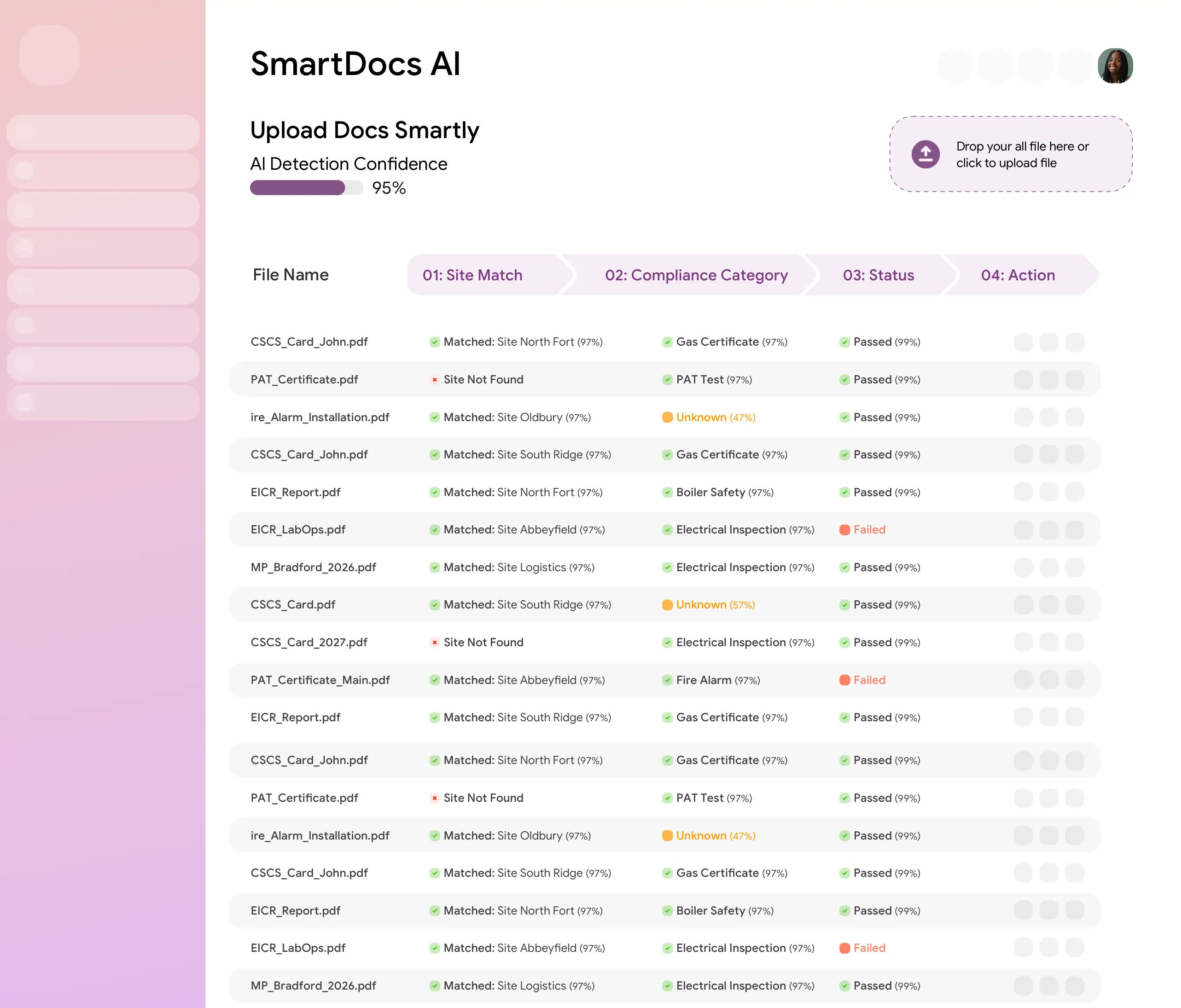Select the File Name column header
The image size is (1181, 1008).
tap(290, 275)
